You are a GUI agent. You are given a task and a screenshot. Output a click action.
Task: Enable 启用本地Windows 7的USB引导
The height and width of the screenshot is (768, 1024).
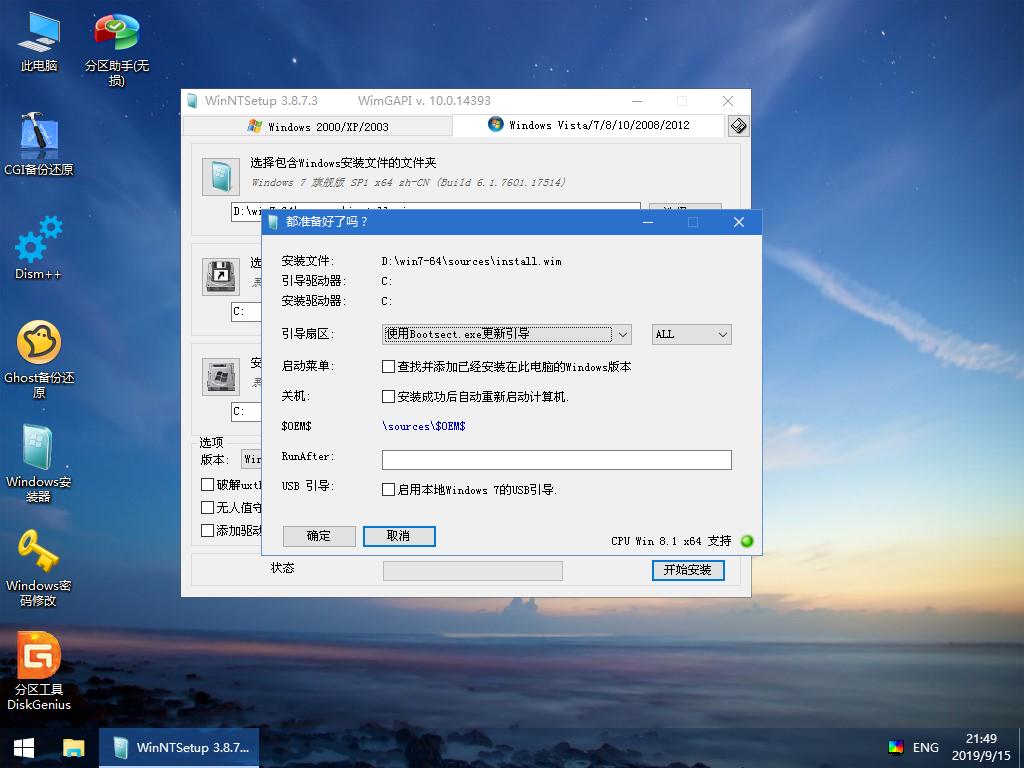(388, 490)
